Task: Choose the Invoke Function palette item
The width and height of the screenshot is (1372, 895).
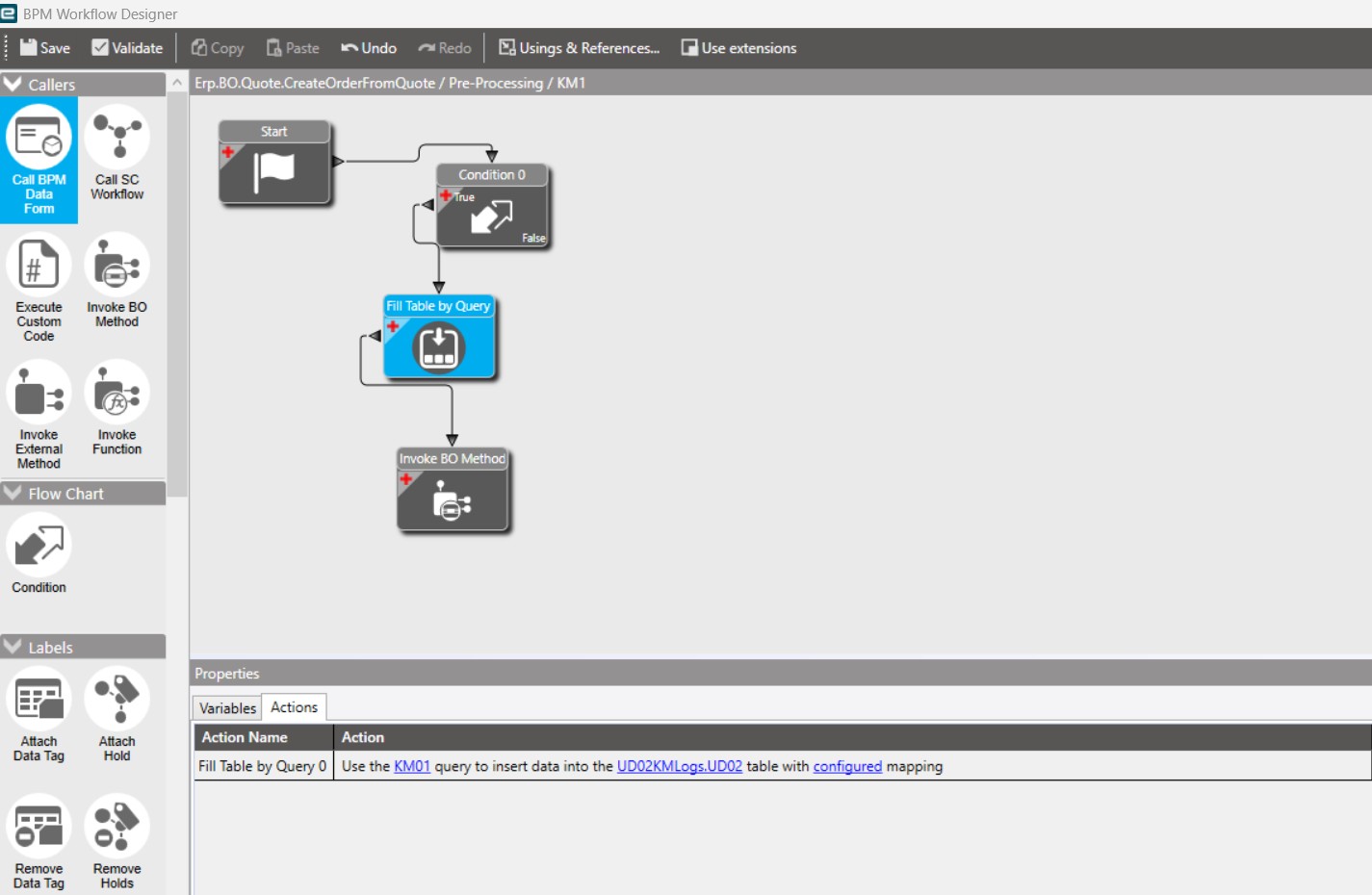Action: [117, 408]
